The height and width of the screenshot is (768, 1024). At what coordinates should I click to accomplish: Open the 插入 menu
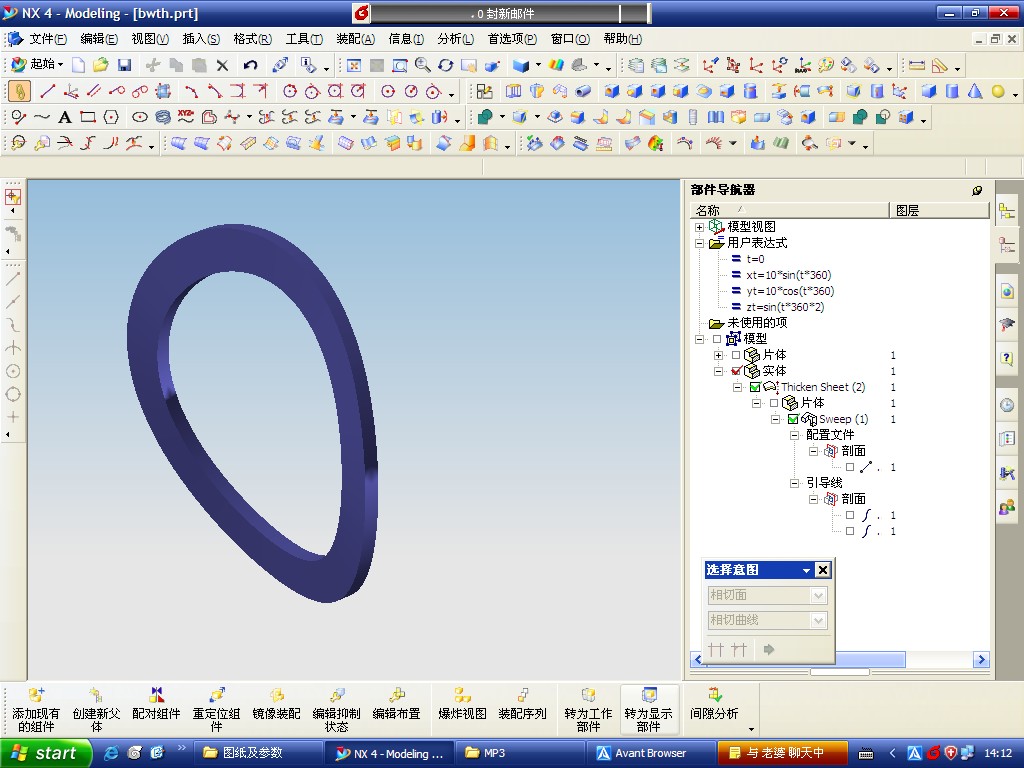[200, 39]
